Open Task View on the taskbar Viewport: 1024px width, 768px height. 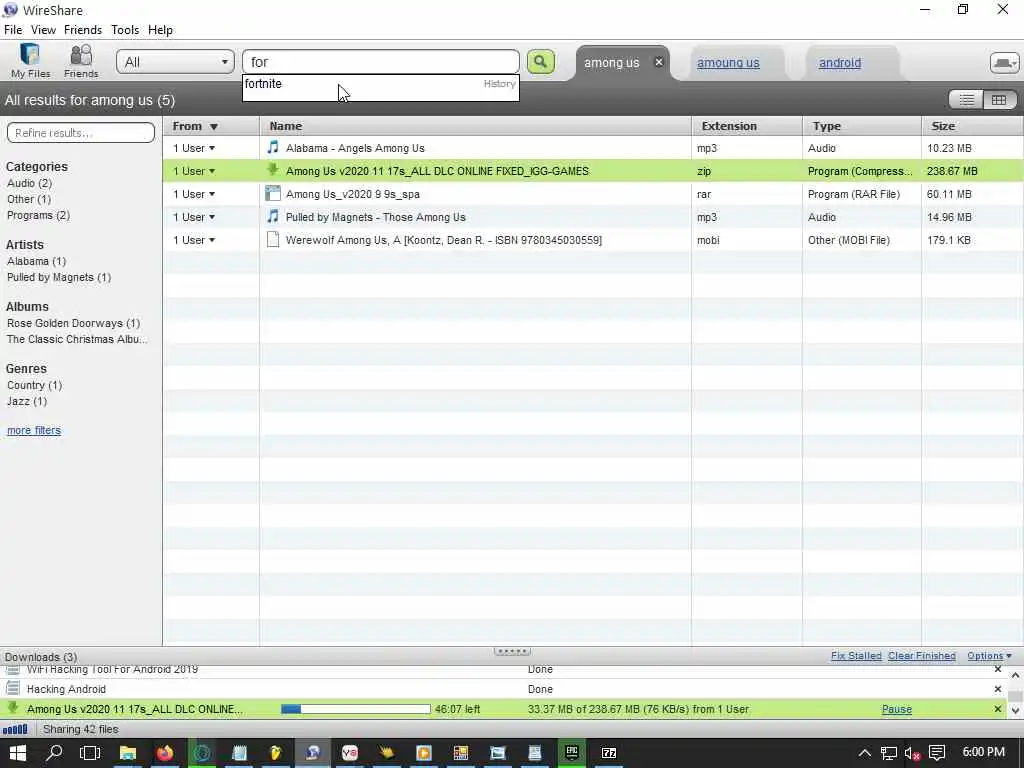point(89,753)
